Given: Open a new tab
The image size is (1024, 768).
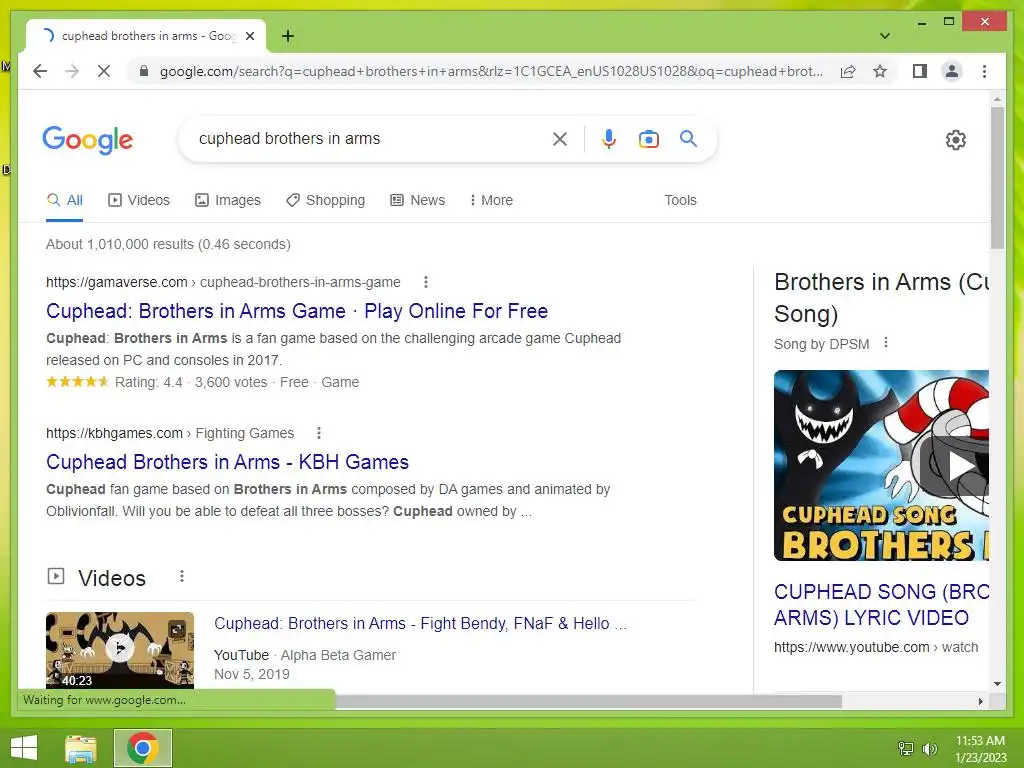Looking at the screenshot, I should (x=288, y=36).
